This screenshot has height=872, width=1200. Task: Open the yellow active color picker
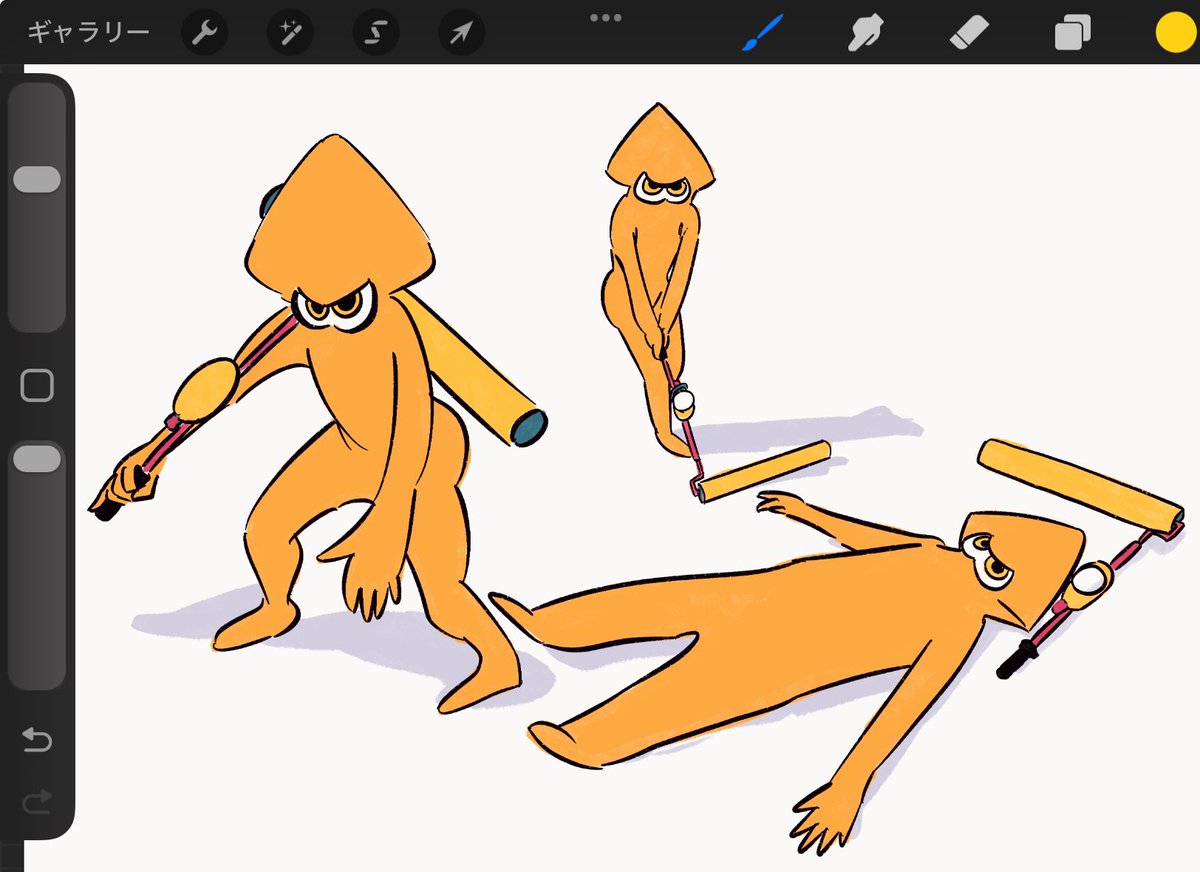pos(1175,33)
